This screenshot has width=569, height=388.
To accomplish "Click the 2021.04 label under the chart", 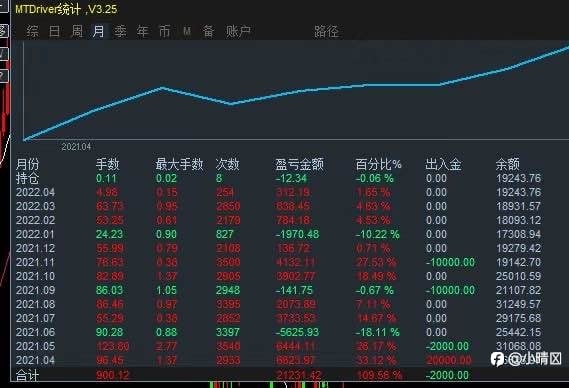I will 76,147.
